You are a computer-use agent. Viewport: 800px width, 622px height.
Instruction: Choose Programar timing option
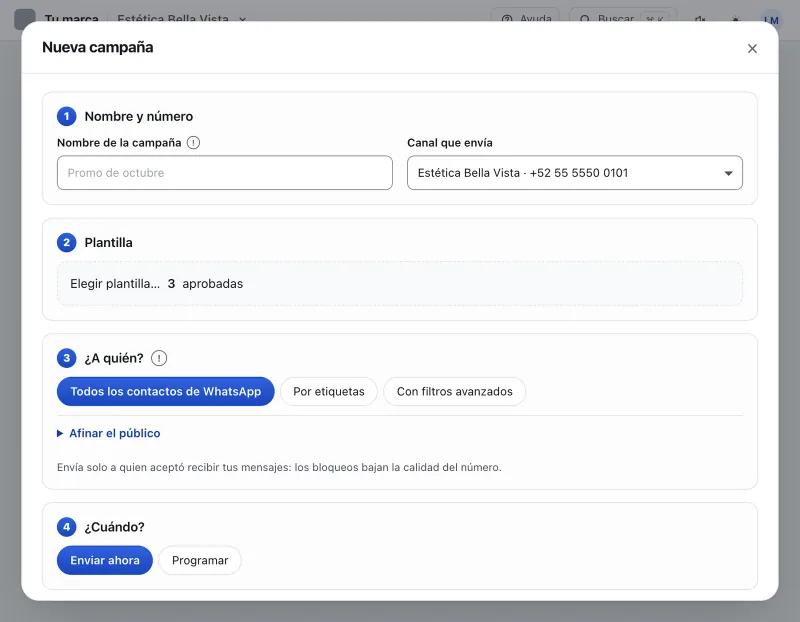[200, 560]
